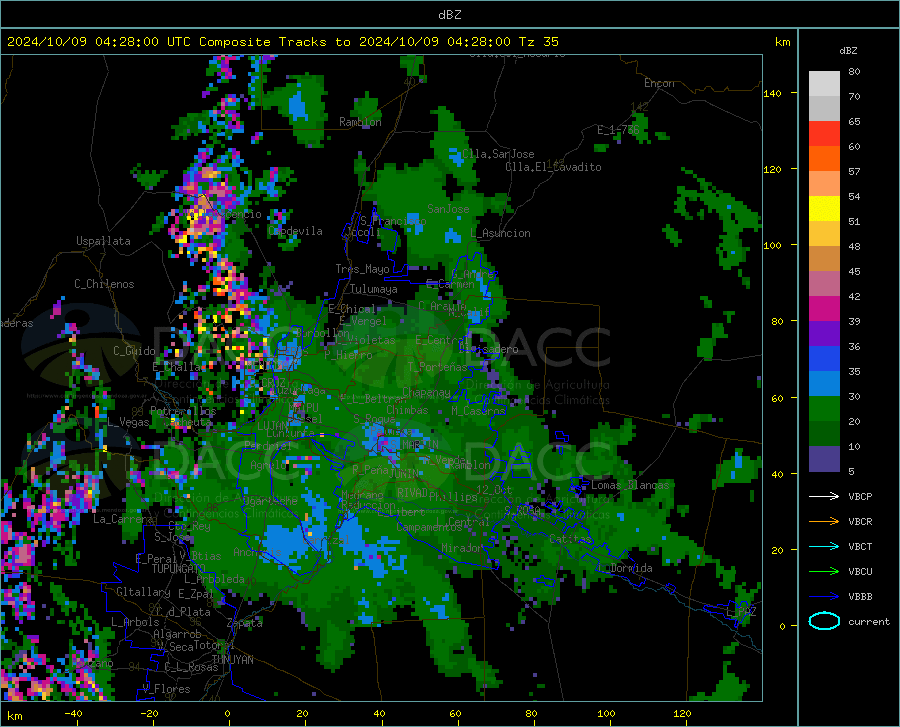Click the '65' value in dBZ legend
The image size is (900, 727).
coord(854,122)
